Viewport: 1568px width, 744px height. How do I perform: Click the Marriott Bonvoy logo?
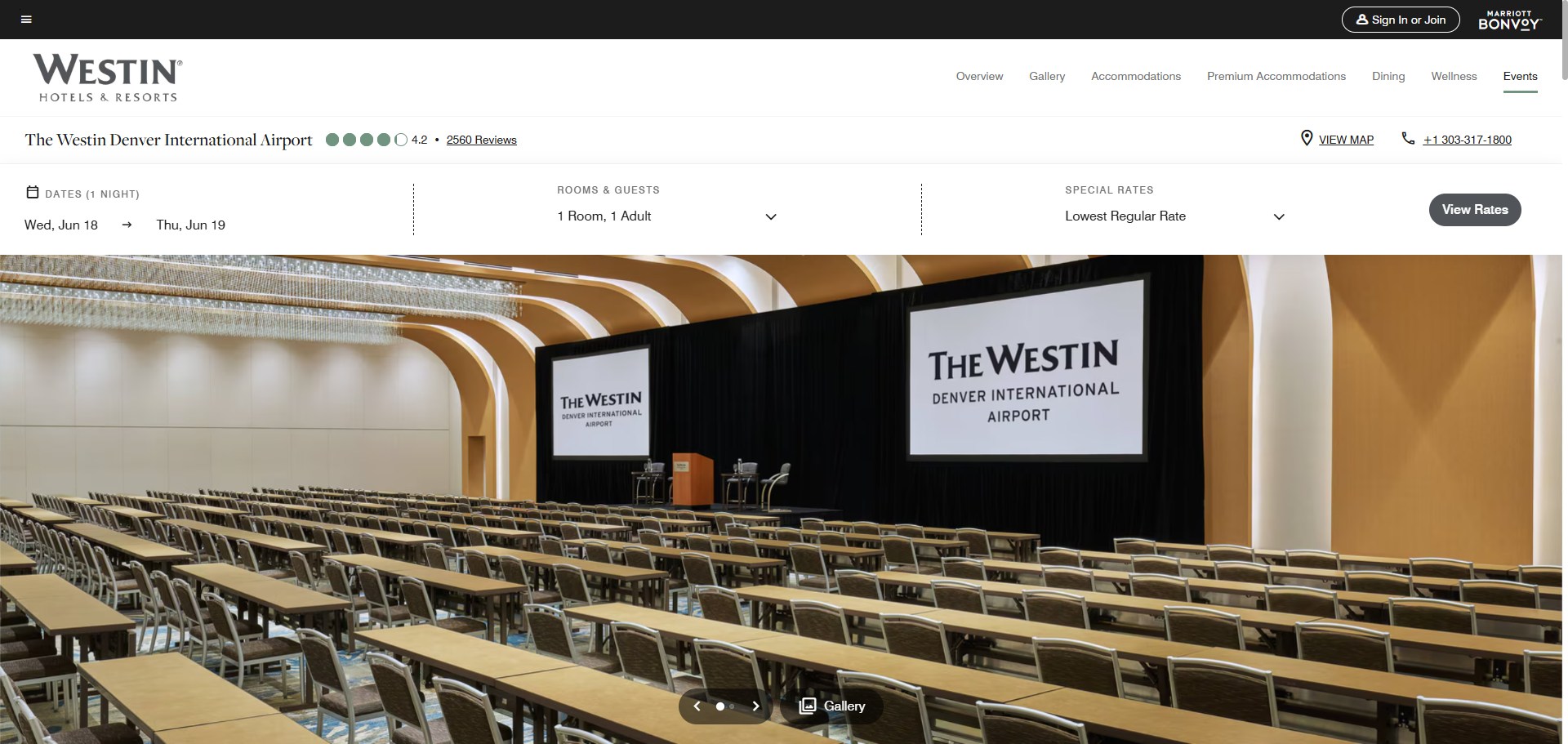[x=1509, y=20]
